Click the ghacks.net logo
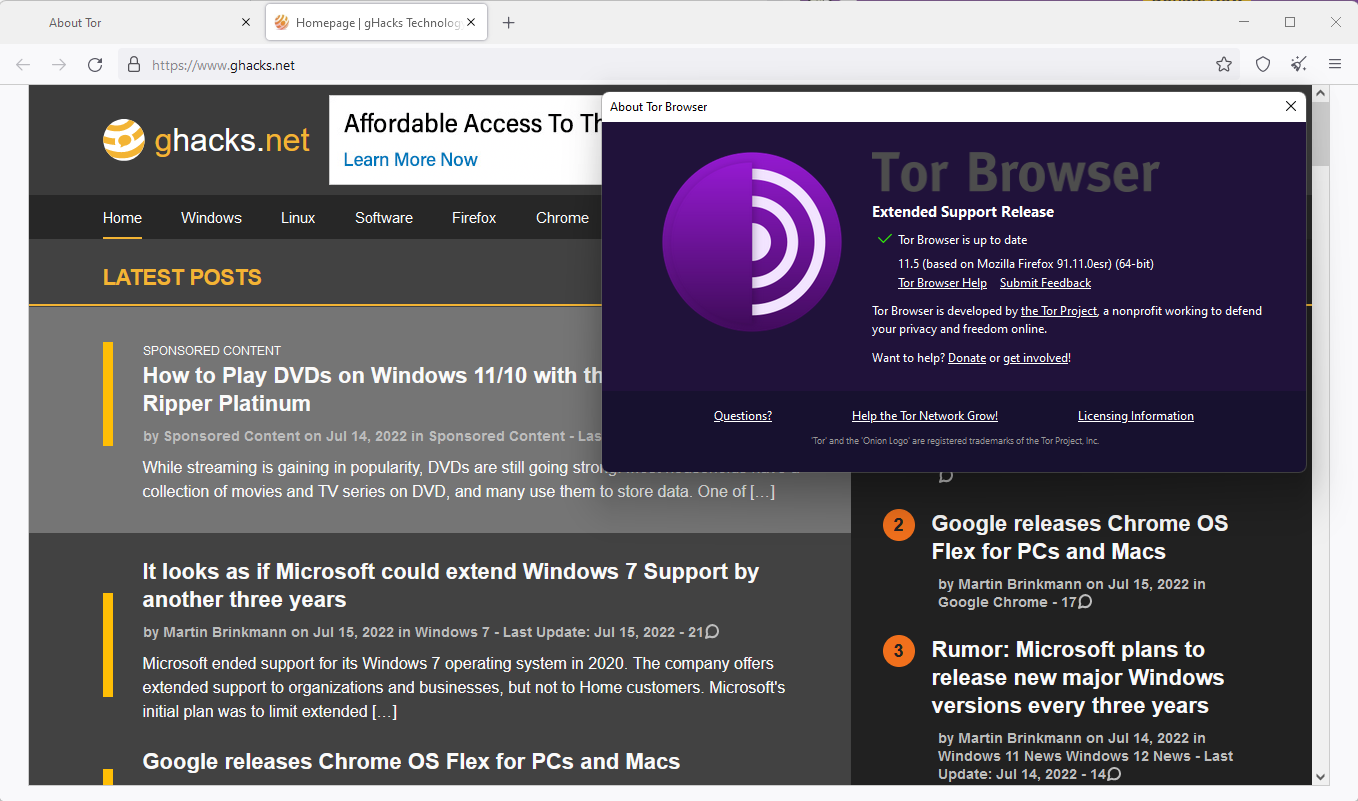The image size is (1358, 801). (207, 140)
